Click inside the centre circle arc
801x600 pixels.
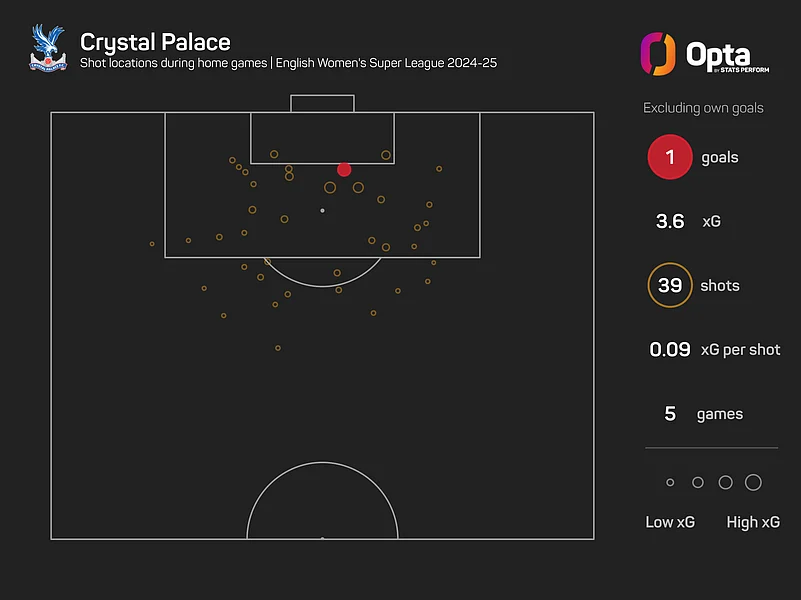(x=322, y=505)
